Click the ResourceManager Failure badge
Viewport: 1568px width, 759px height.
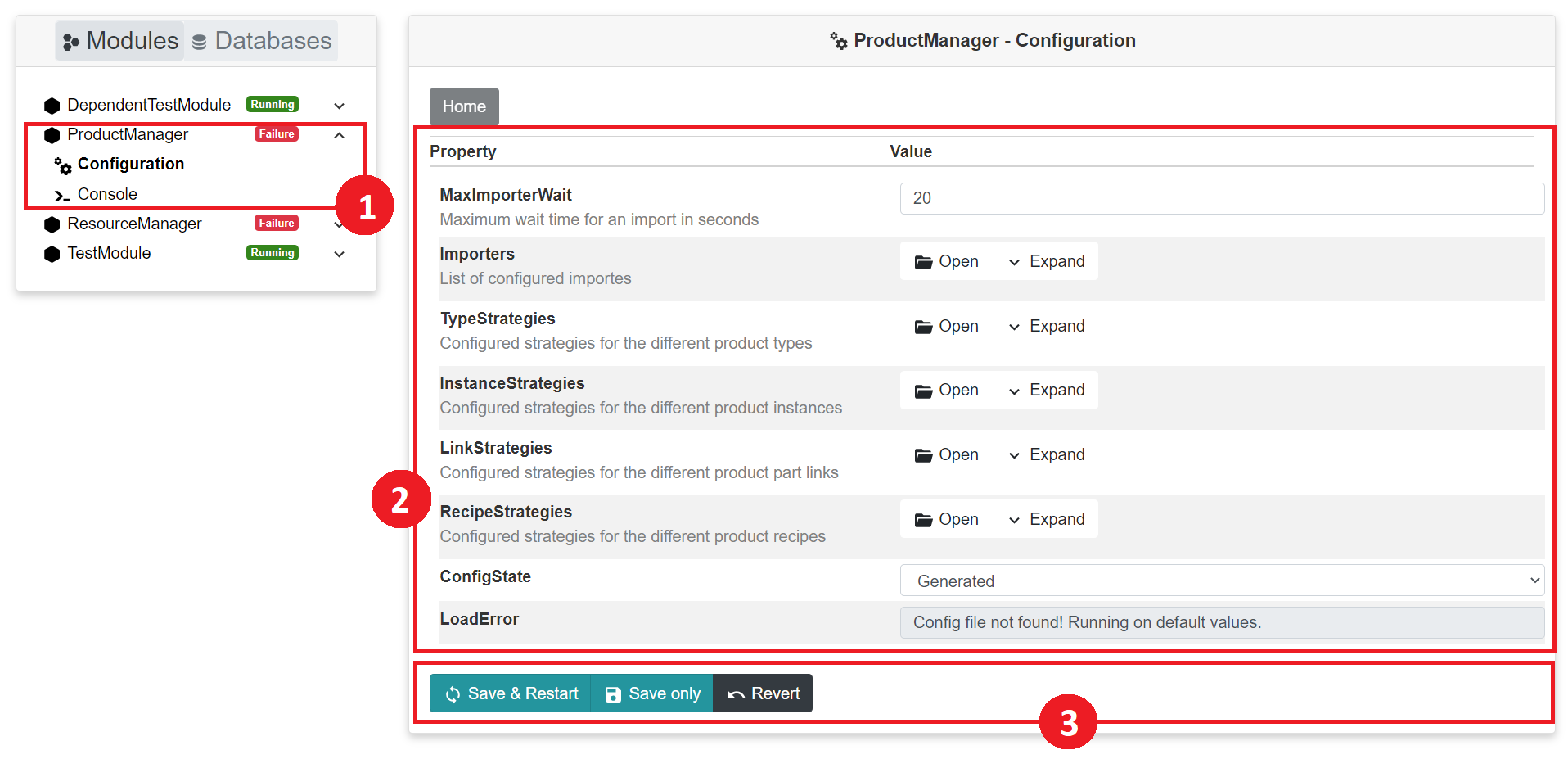click(x=277, y=224)
